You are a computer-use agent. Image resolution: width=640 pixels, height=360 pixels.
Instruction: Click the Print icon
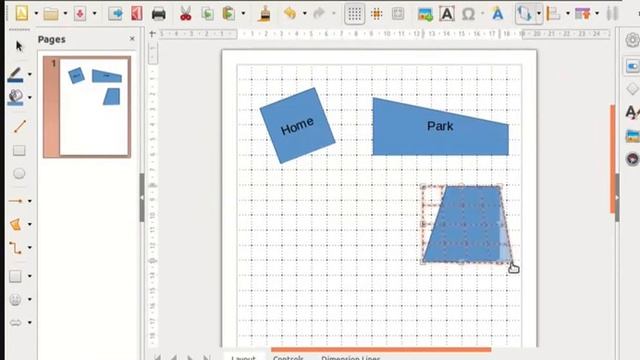coord(158,14)
